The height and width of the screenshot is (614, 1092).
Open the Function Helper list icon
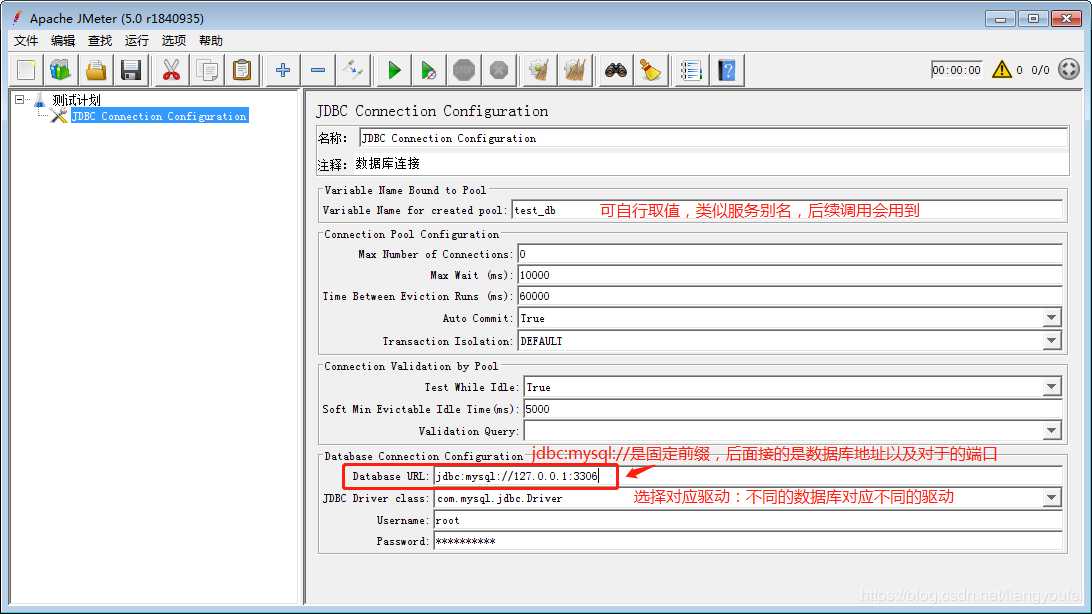pyautogui.click(x=691, y=70)
